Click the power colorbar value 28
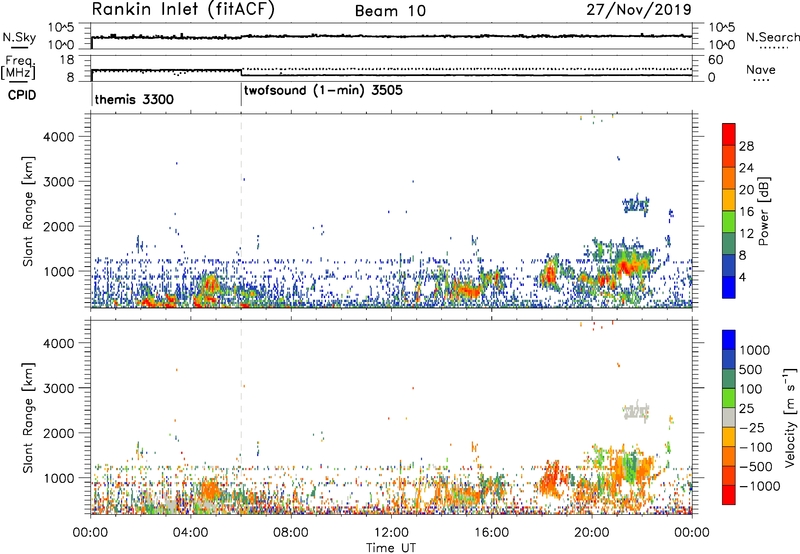The image size is (800, 554). click(746, 146)
